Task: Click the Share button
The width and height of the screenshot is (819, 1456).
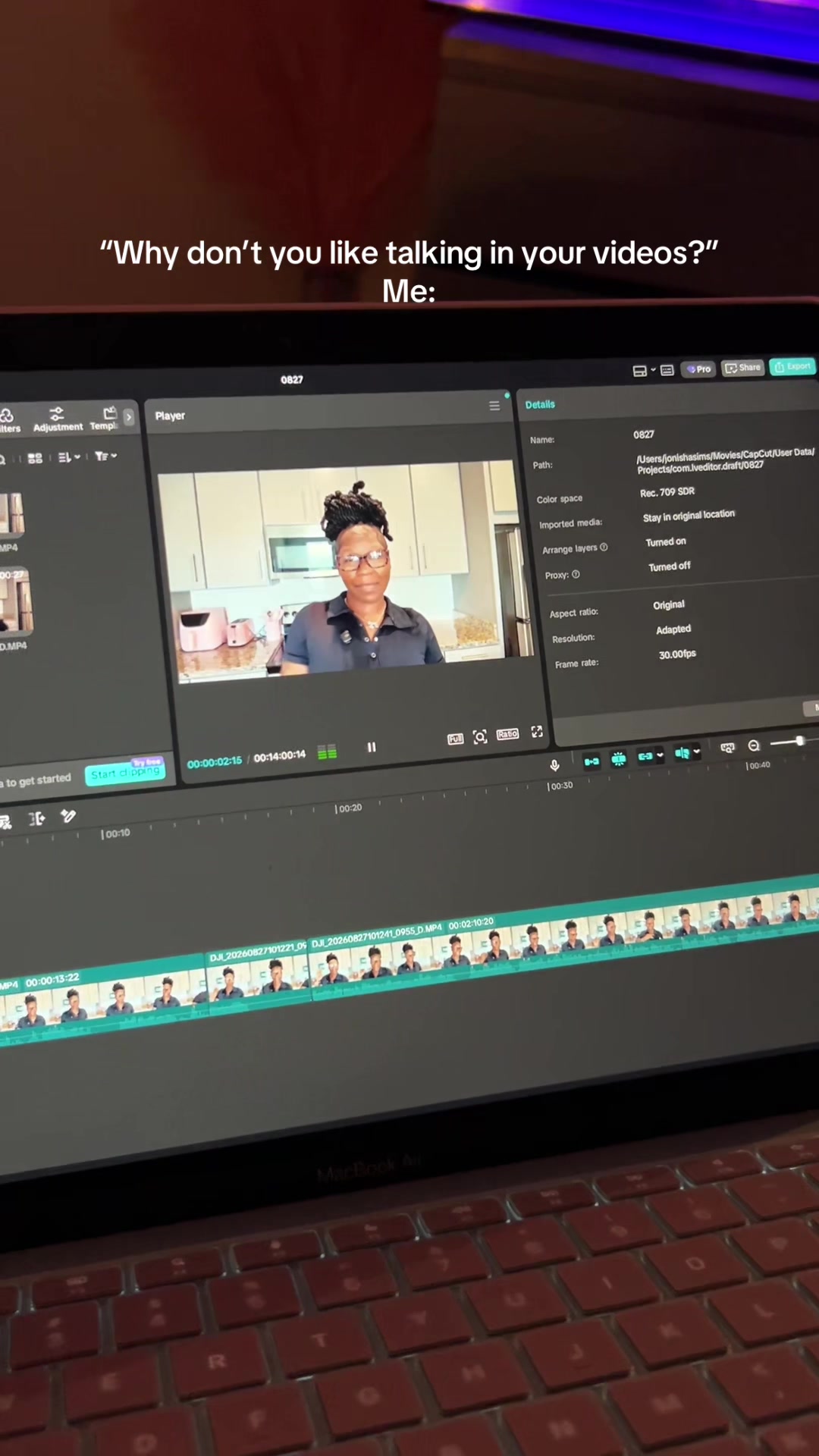Action: tap(742, 368)
